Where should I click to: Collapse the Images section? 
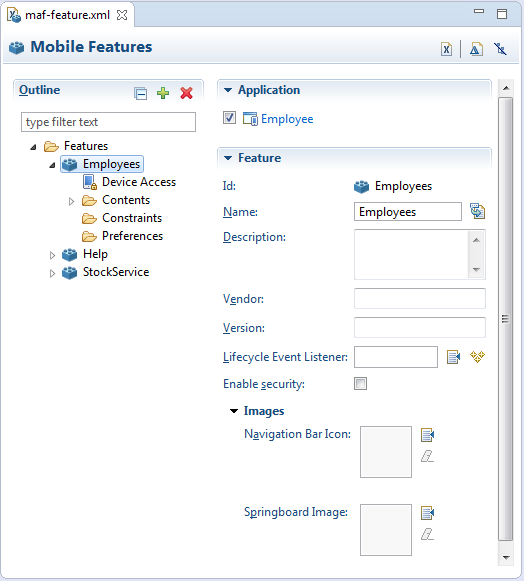pos(234,411)
